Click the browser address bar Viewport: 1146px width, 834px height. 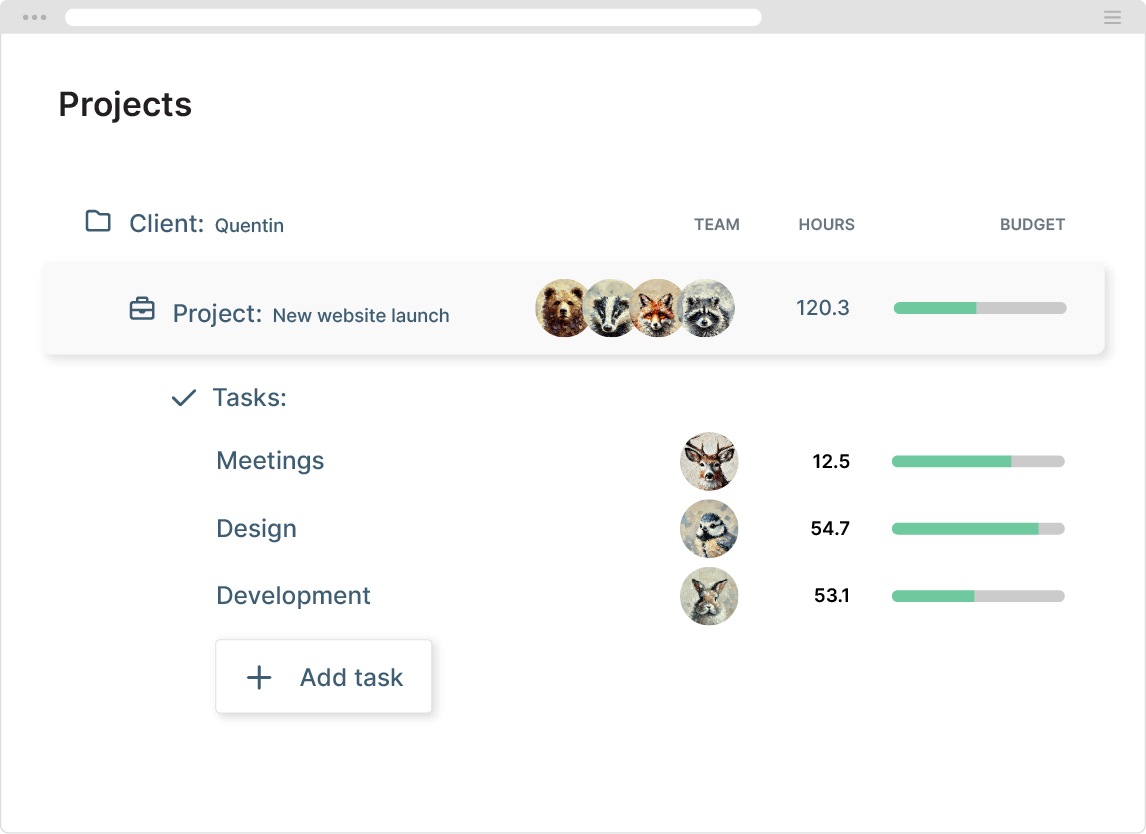(413, 17)
